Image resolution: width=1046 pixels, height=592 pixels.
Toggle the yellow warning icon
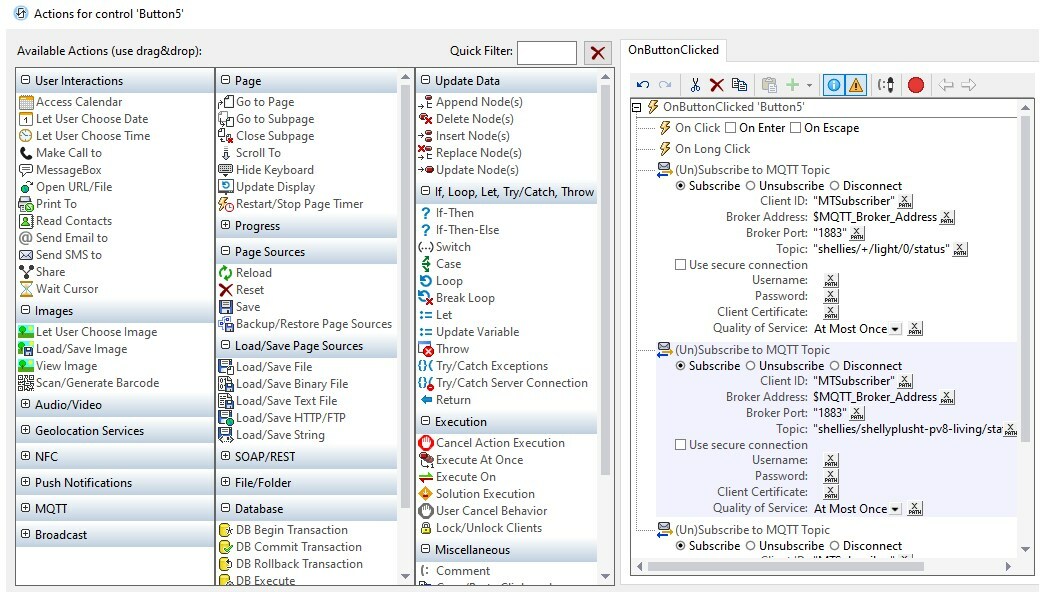click(x=856, y=85)
